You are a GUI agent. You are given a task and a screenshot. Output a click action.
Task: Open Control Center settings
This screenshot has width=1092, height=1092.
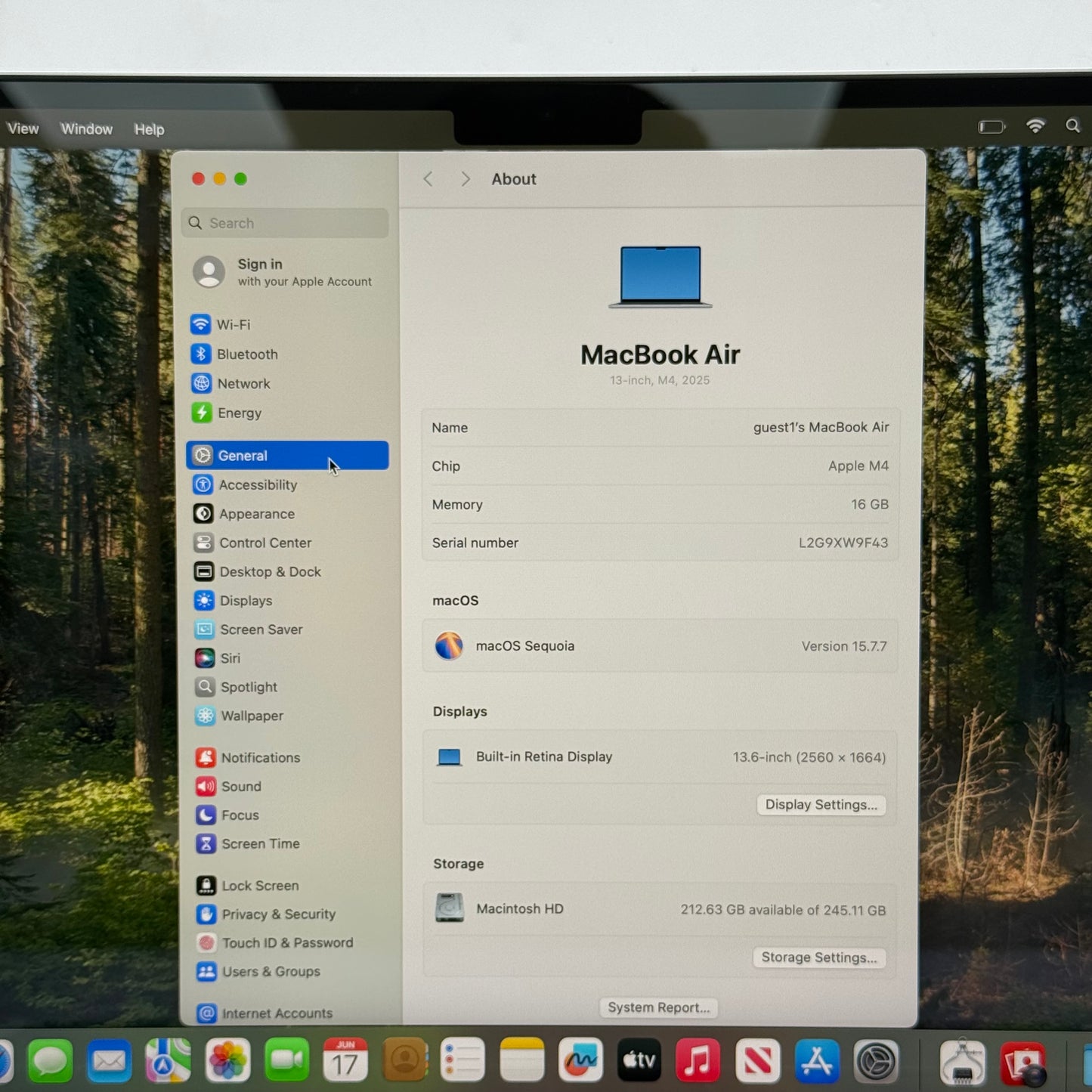click(252, 543)
